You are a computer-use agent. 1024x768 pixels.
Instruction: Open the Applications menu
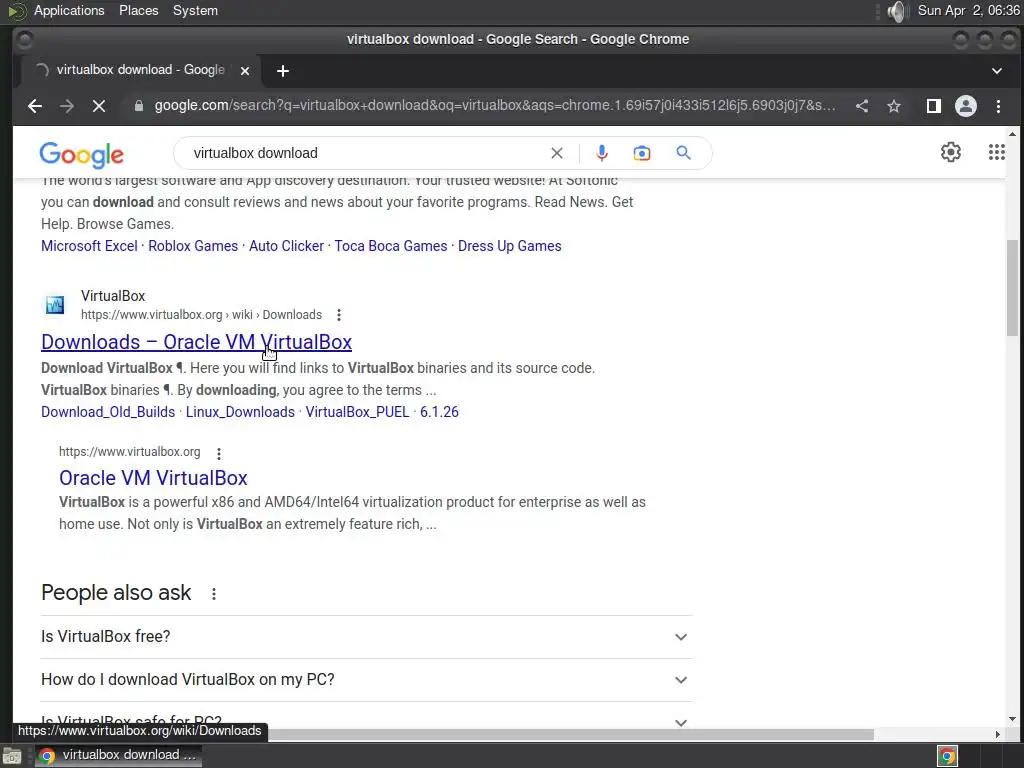69,10
